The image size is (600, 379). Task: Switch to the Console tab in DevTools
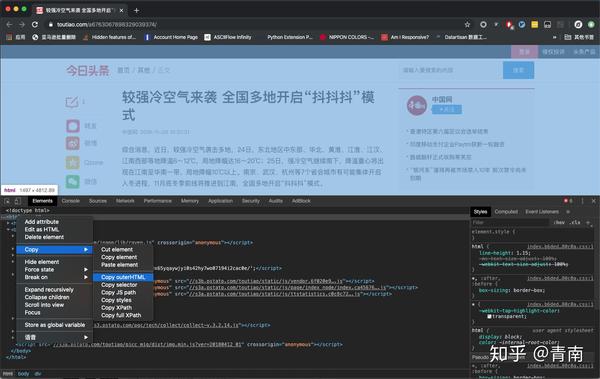coord(71,201)
